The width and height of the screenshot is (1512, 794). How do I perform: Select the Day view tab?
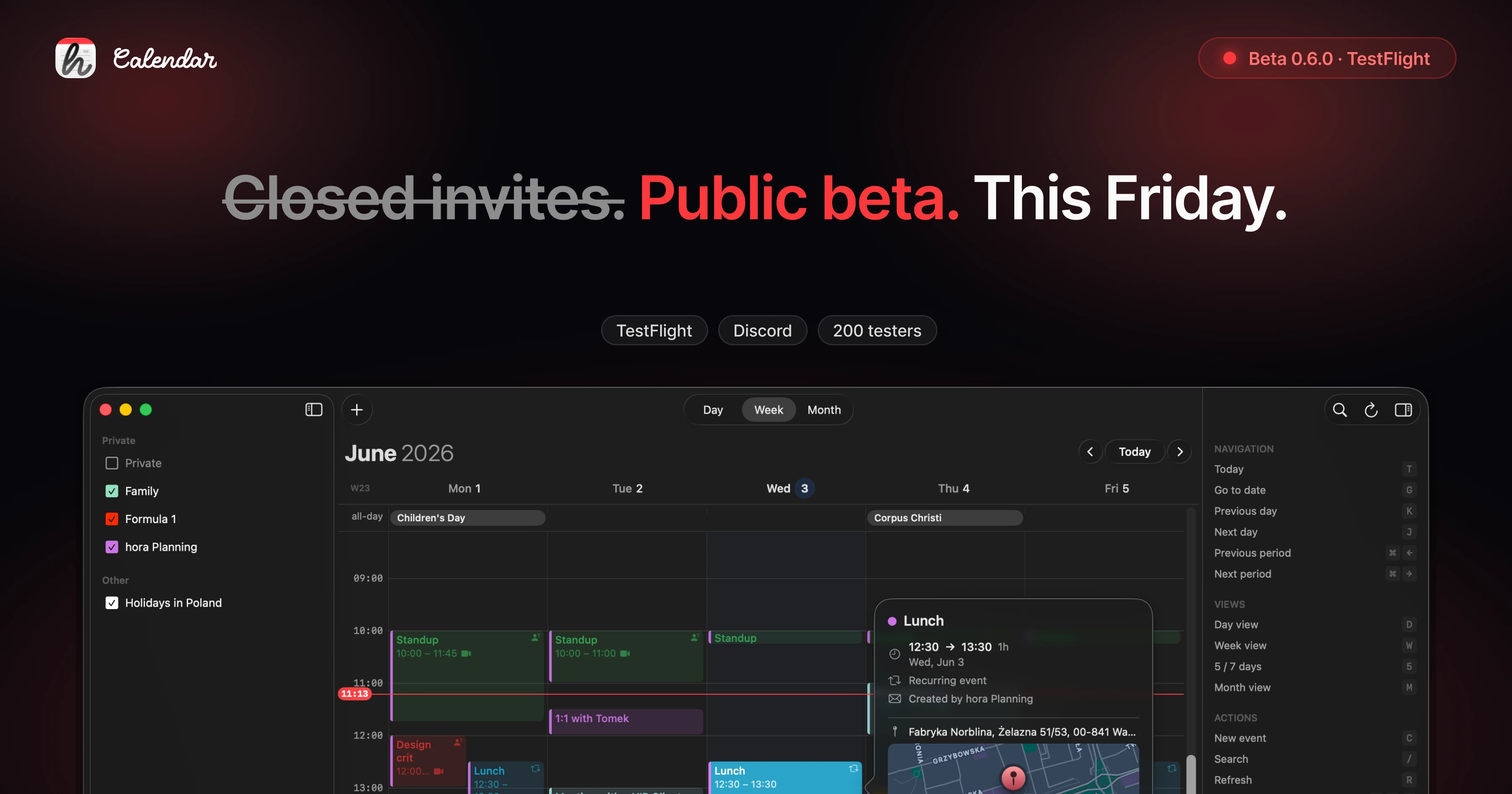(x=713, y=409)
